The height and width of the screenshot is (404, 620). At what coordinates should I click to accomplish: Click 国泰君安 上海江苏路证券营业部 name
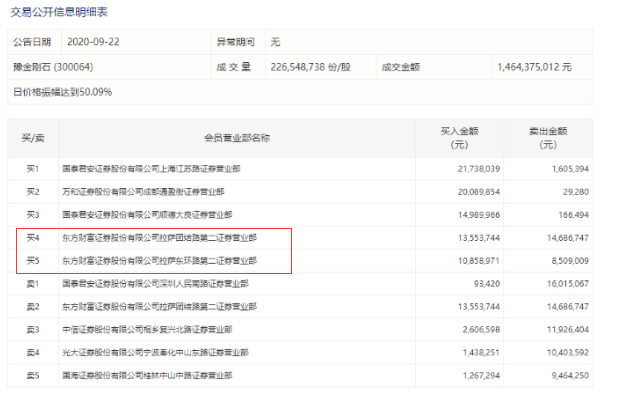click(x=151, y=169)
